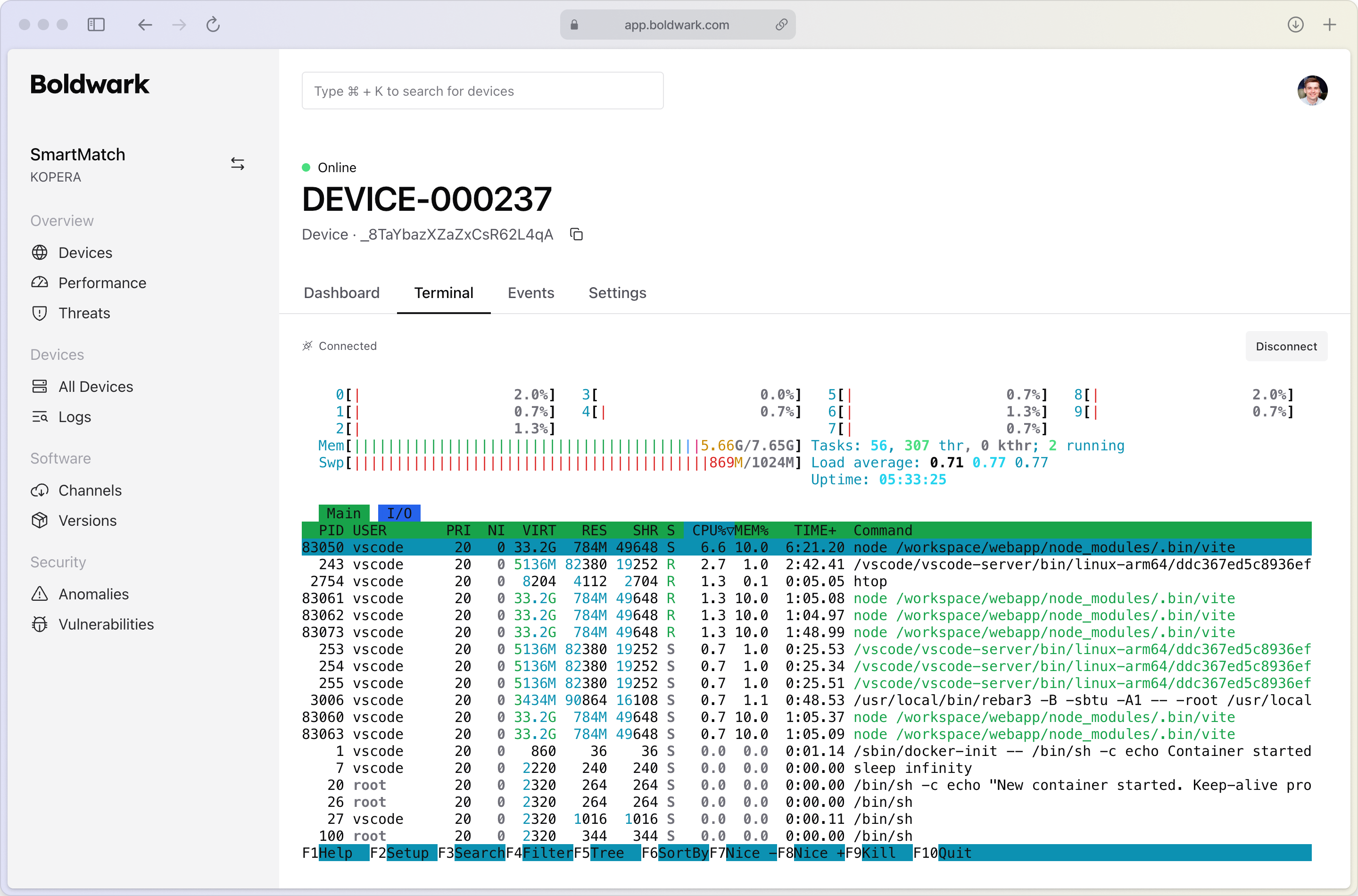Click the Boldwark logo
The width and height of the screenshot is (1358, 896).
pos(90,84)
